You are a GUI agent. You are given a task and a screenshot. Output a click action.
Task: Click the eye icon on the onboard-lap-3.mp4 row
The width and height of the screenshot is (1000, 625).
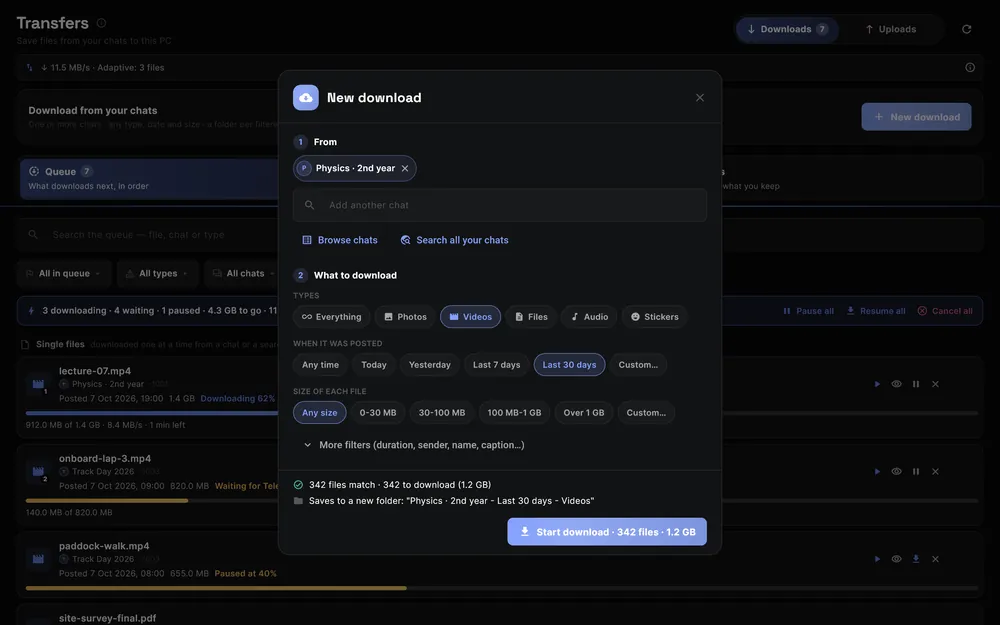(897, 471)
